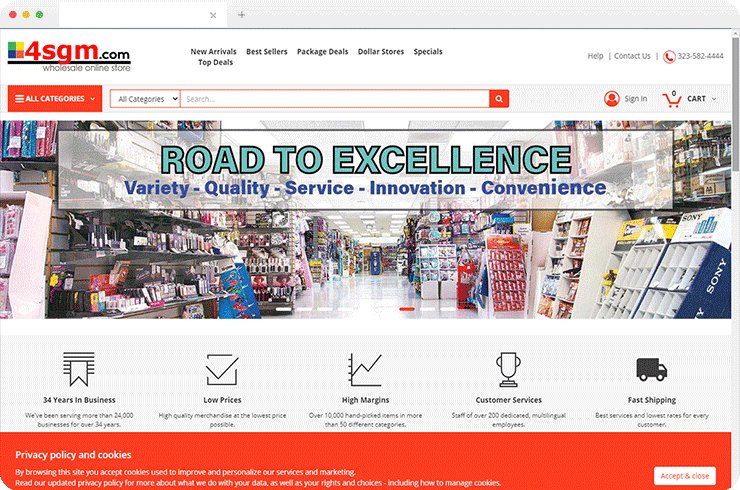Follow the Contact Us link
Viewport: 740px width, 490px height.
632,56
